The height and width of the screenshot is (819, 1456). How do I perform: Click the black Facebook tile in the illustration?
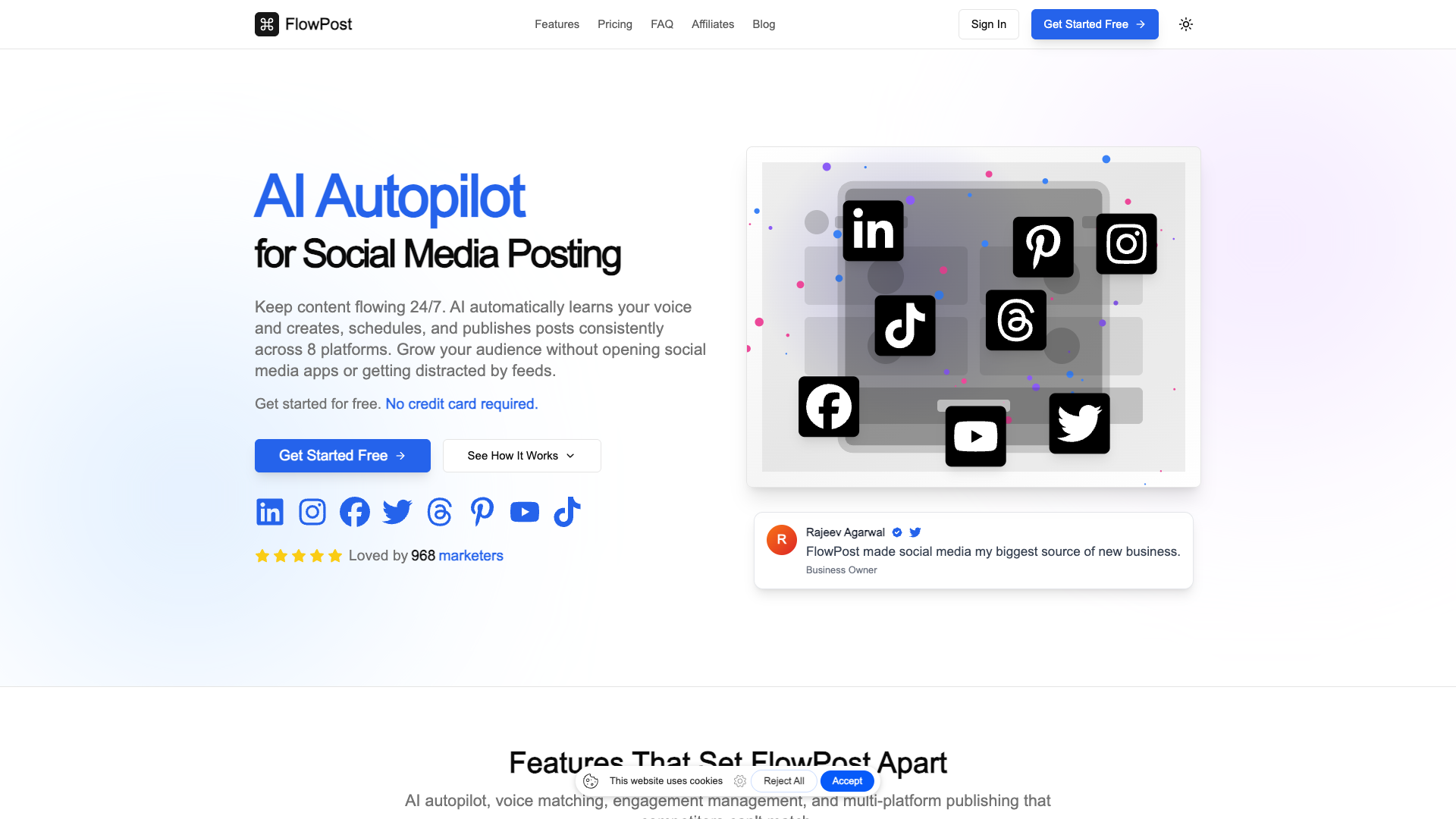(x=829, y=406)
